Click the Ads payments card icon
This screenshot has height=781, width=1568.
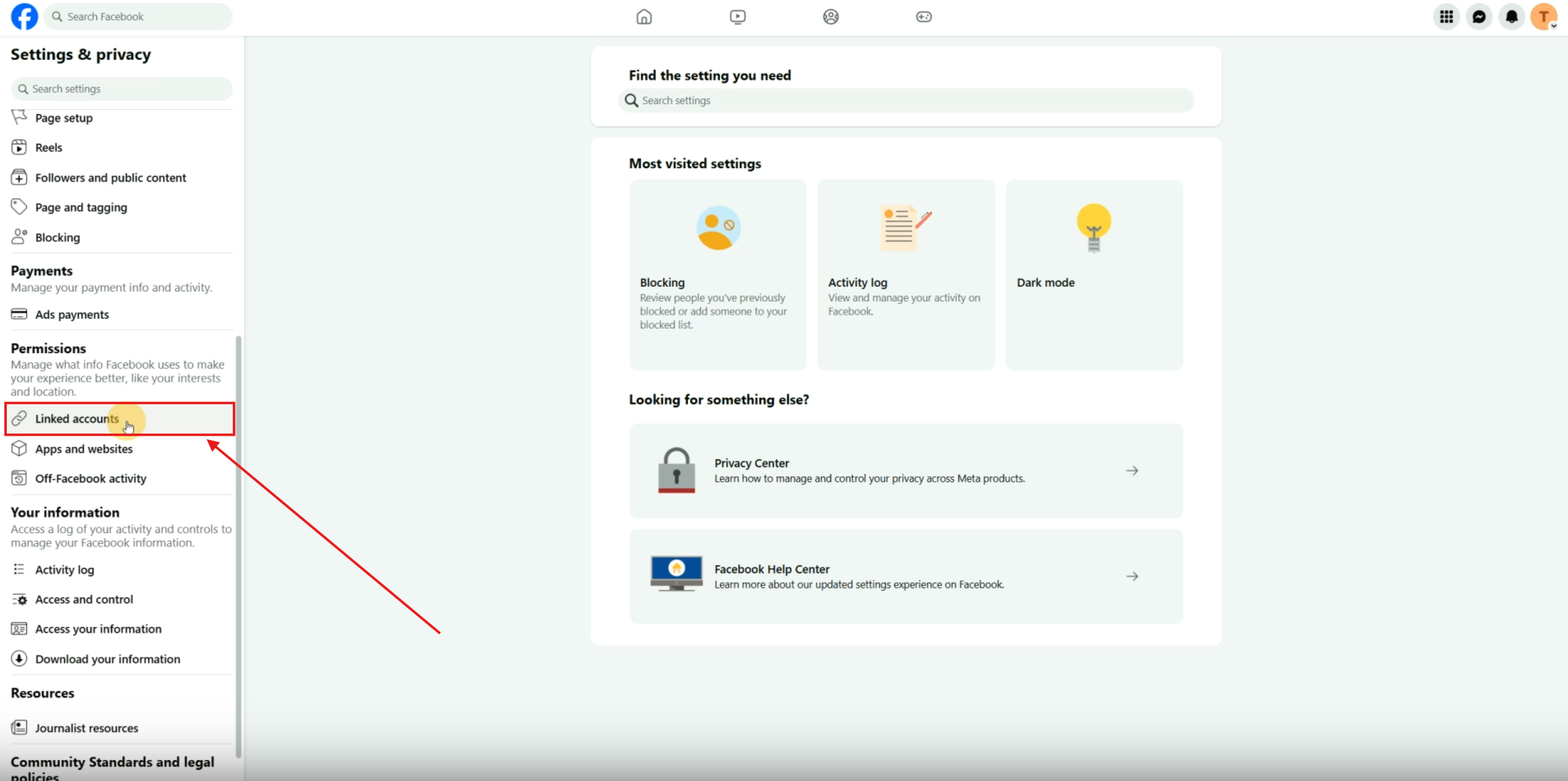pyautogui.click(x=19, y=314)
